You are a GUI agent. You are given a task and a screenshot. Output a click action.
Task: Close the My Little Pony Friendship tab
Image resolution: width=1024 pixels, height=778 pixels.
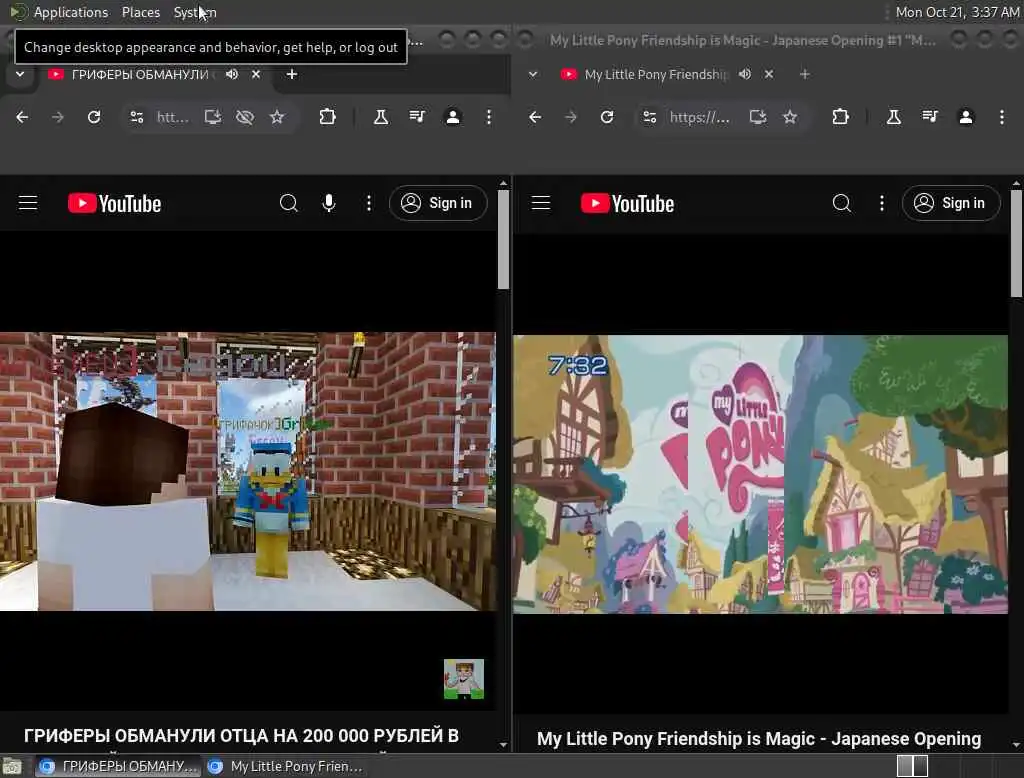pos(769,74)
